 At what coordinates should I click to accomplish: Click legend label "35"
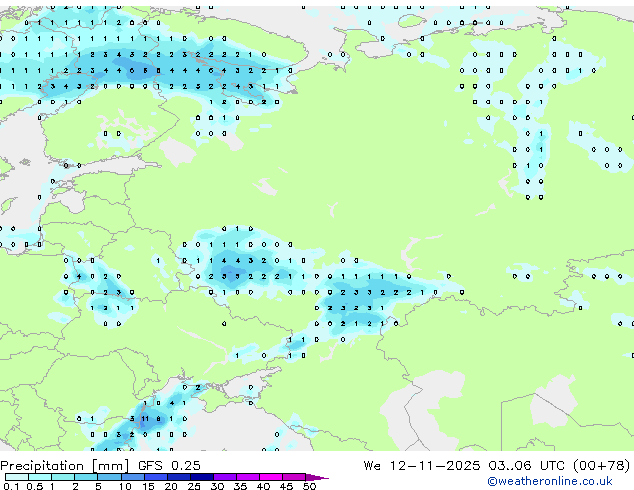240,486
